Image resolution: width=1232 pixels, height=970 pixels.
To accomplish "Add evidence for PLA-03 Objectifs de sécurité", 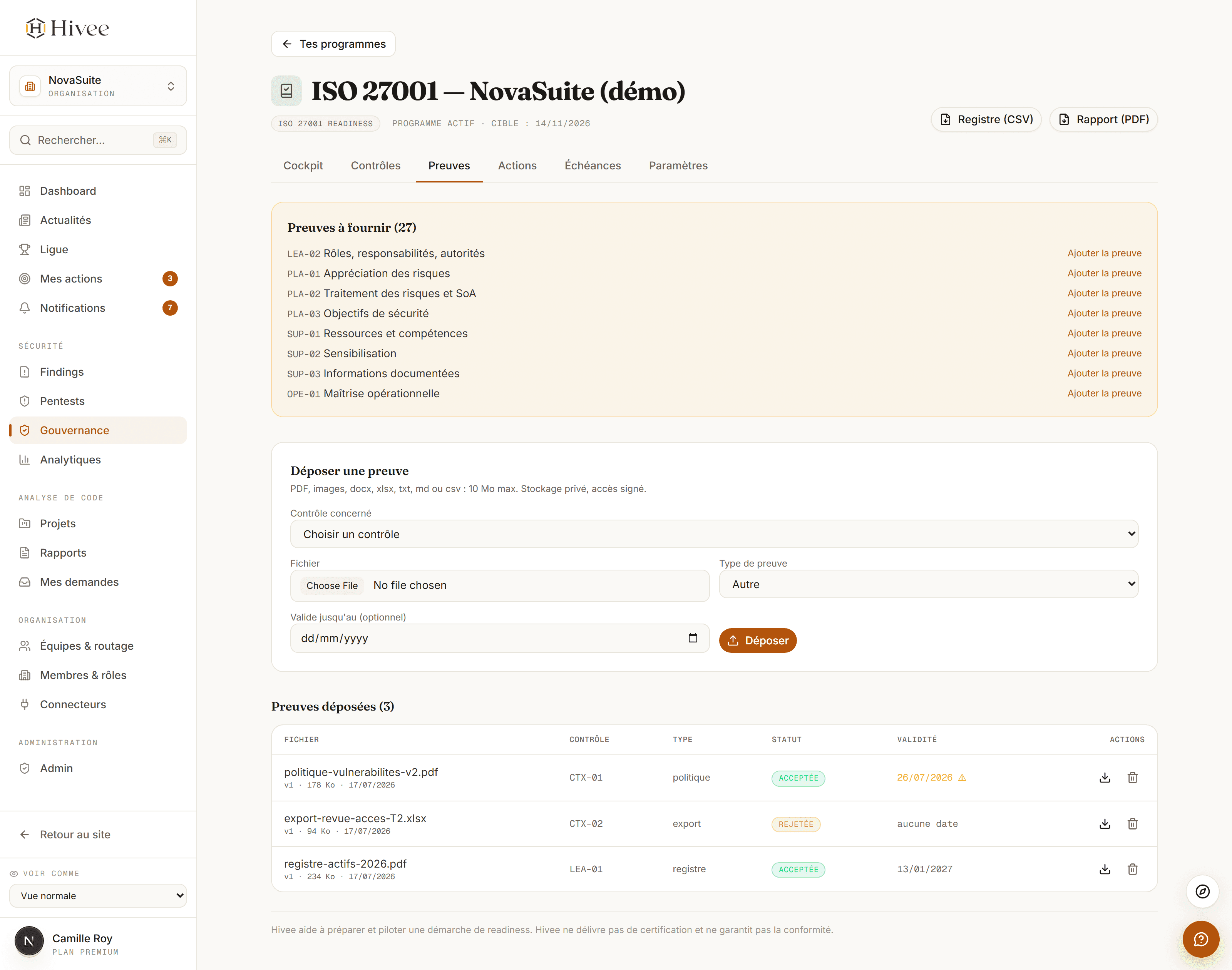I will [x=1104, y=313].
